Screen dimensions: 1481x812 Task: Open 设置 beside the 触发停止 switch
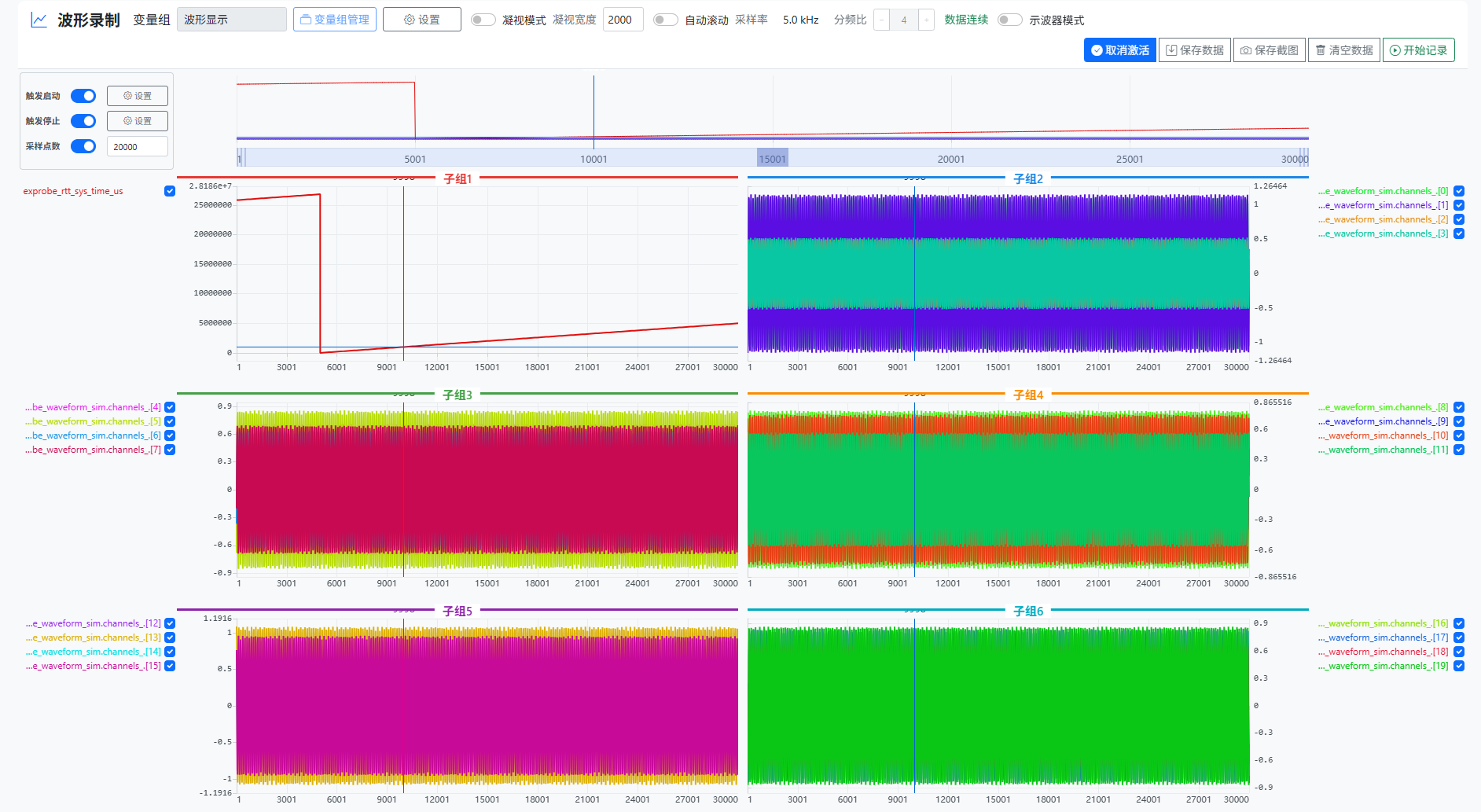[138, 121]
